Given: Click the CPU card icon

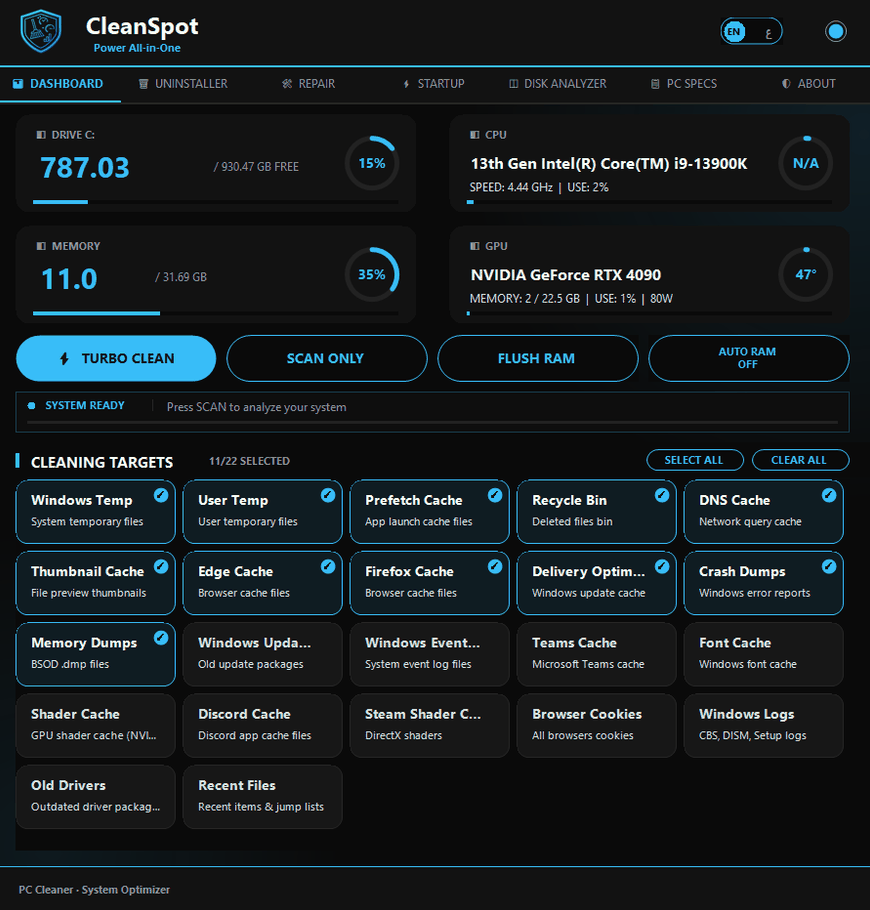Looking at the screenshot, I should tap(474, 135).
